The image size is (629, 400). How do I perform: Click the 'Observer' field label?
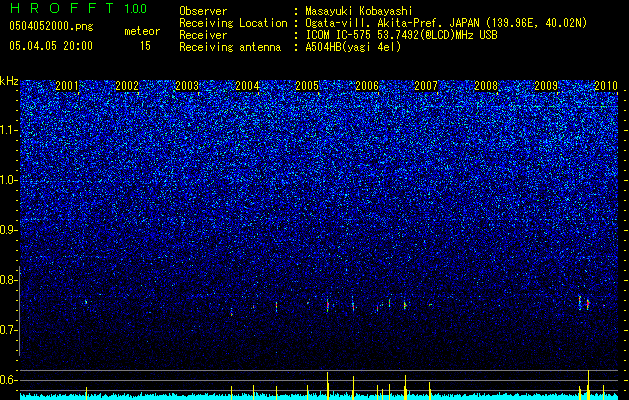point(203,11)
